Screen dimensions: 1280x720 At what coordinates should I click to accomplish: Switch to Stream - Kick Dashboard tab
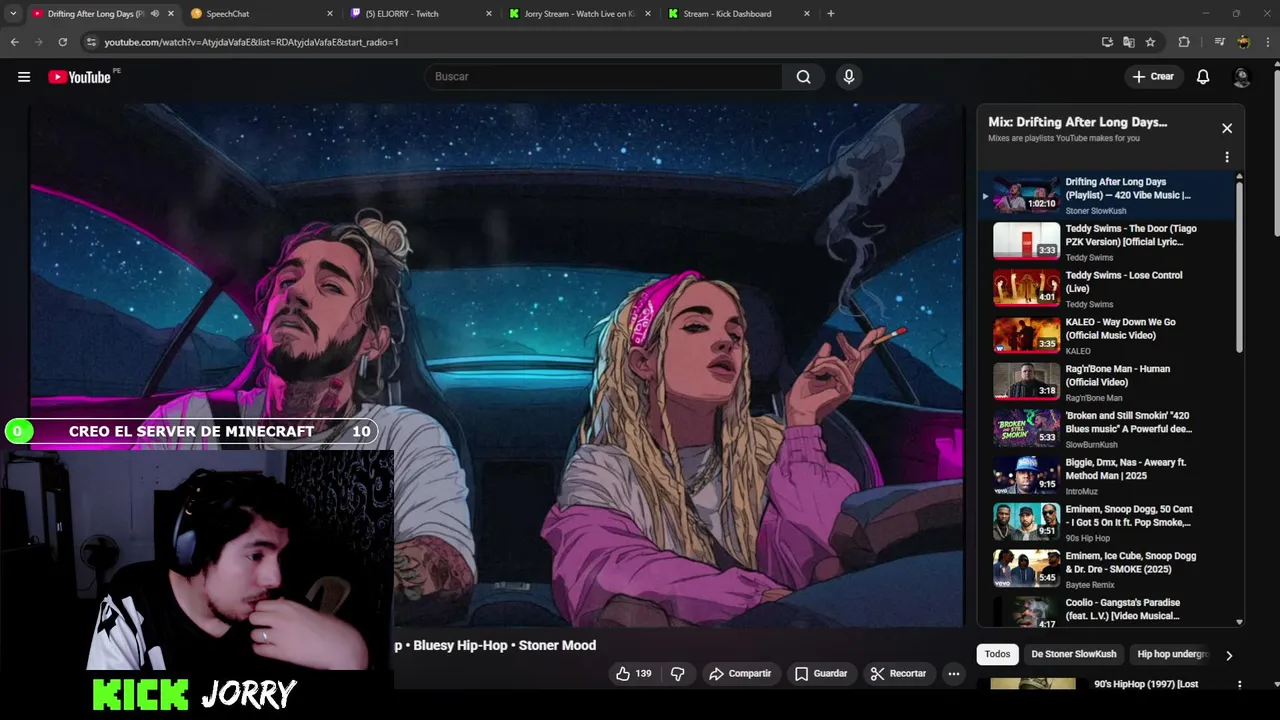point(738,14)
